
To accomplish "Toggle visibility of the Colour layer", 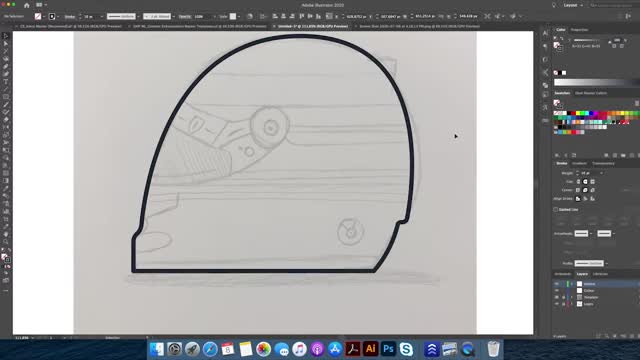I will coord(557,291).
